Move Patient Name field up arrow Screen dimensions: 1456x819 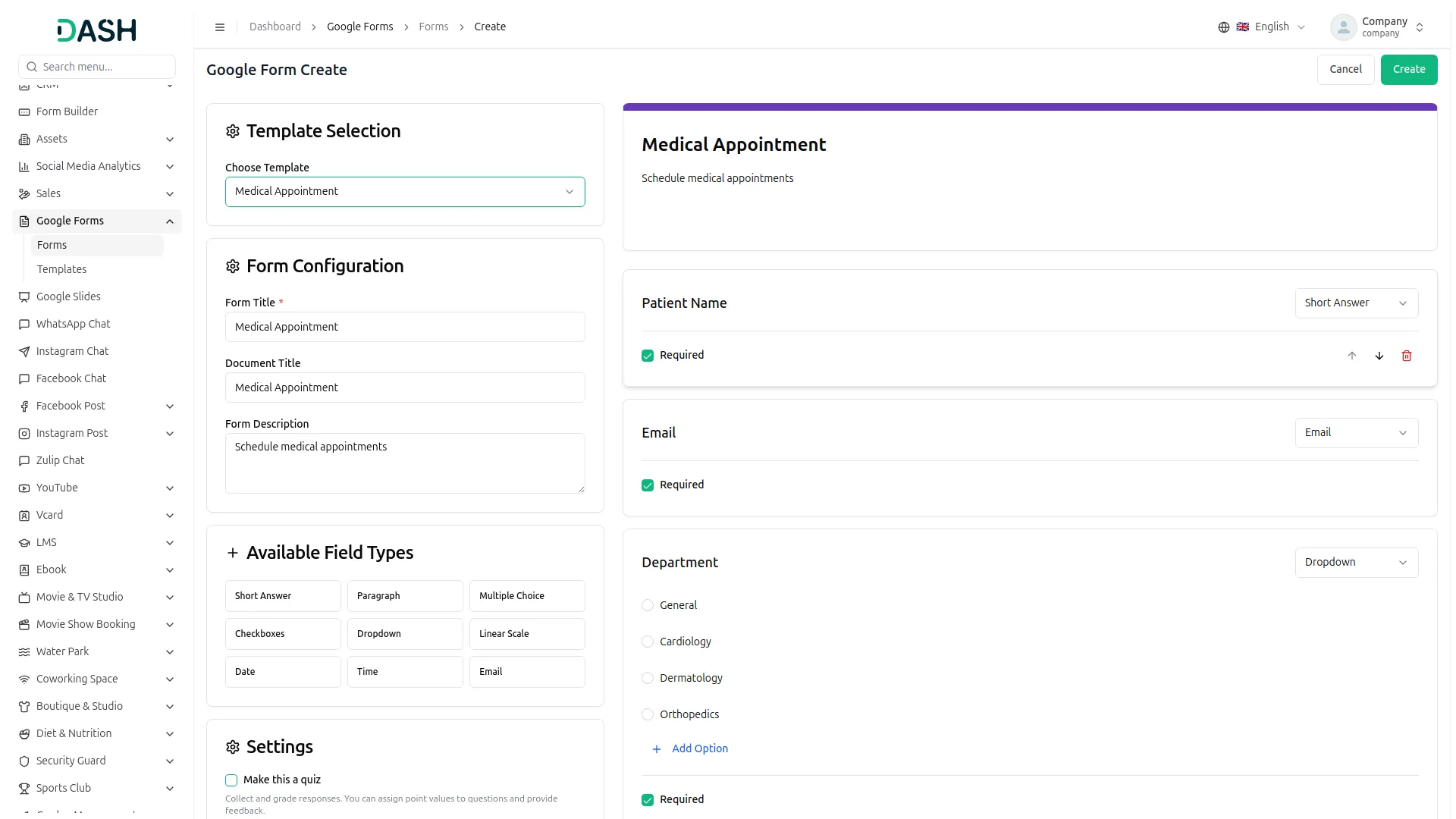point(1352,356)
